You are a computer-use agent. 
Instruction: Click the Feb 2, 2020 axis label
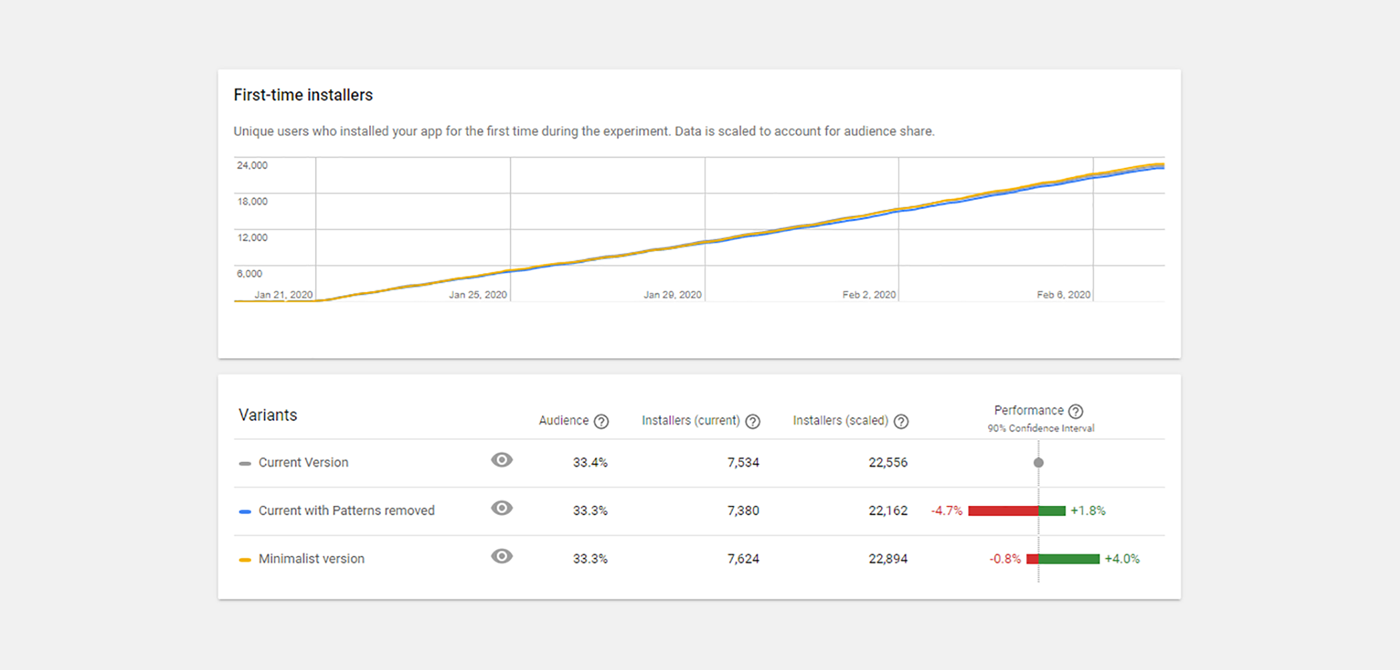(870, 295)
